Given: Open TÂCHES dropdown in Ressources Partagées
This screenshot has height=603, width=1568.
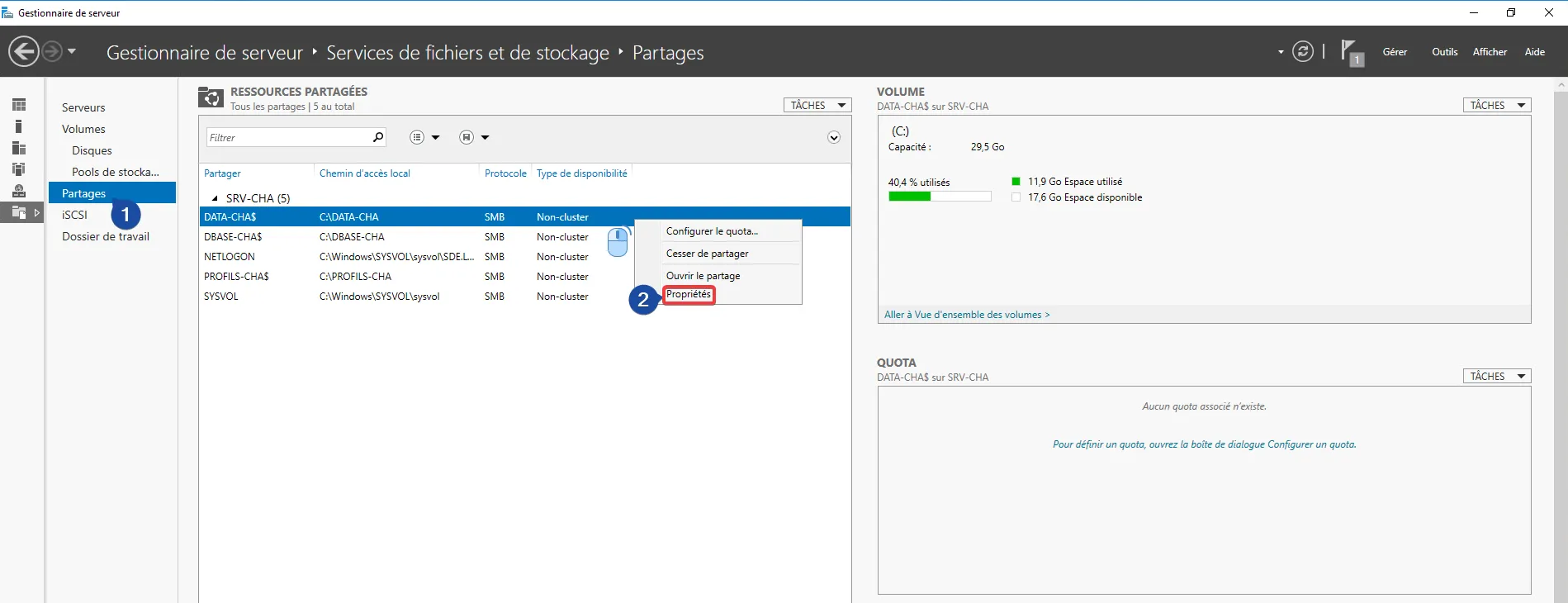Looking at the screenshot, I should [x=817, y=105].
